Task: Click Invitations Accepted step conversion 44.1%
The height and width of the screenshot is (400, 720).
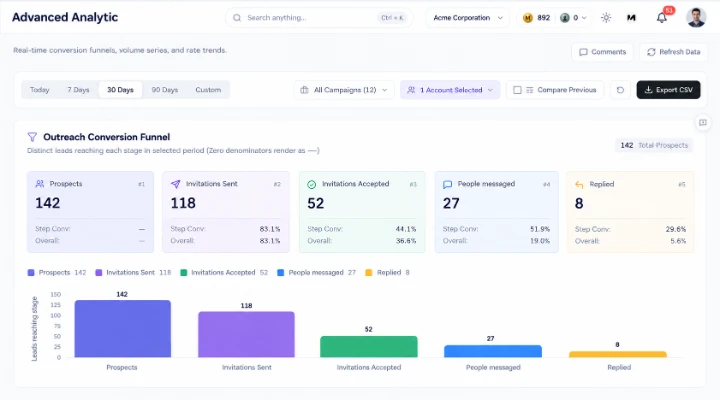Action: pos(406,229)
